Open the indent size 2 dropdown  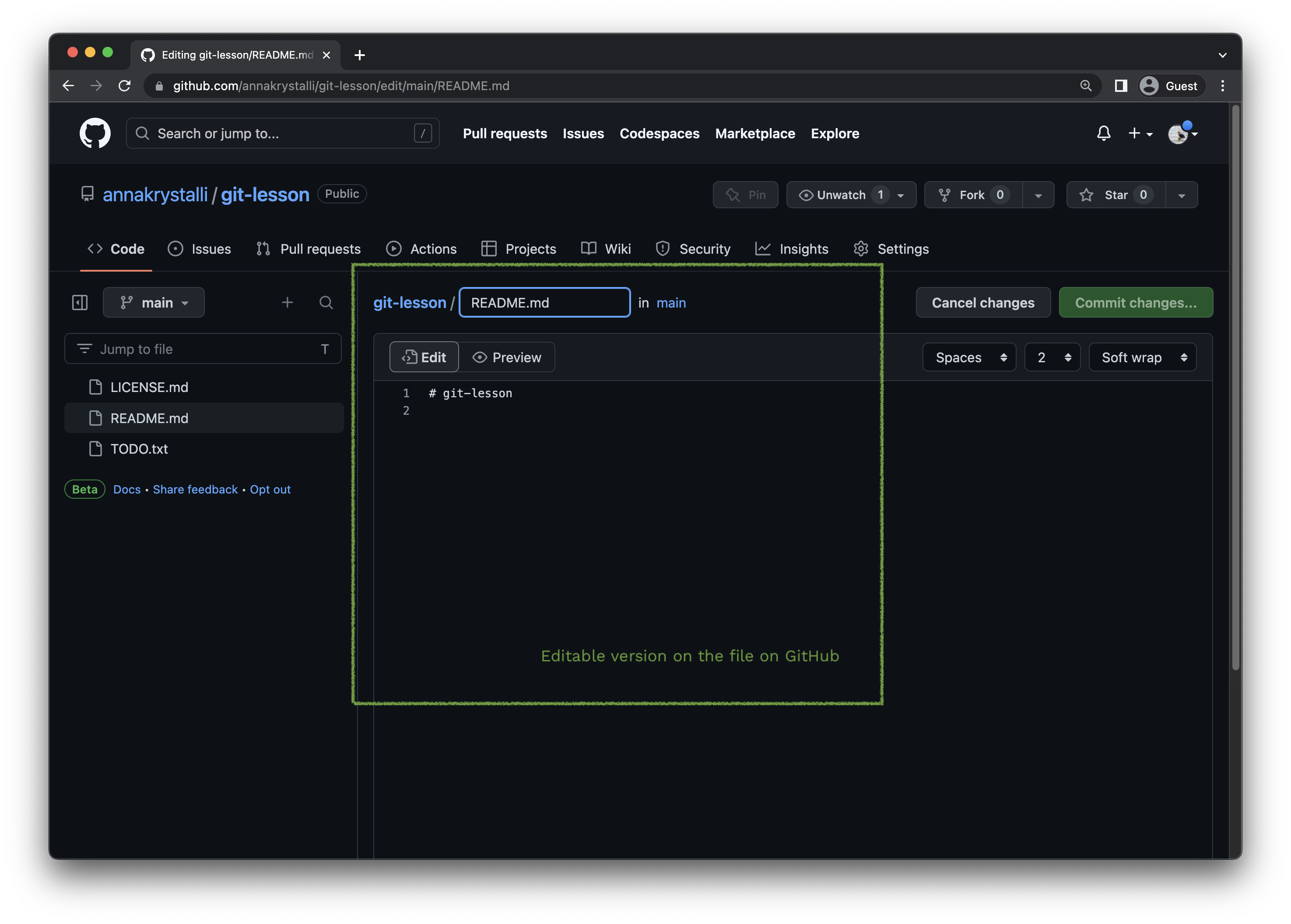[1052, 357]
